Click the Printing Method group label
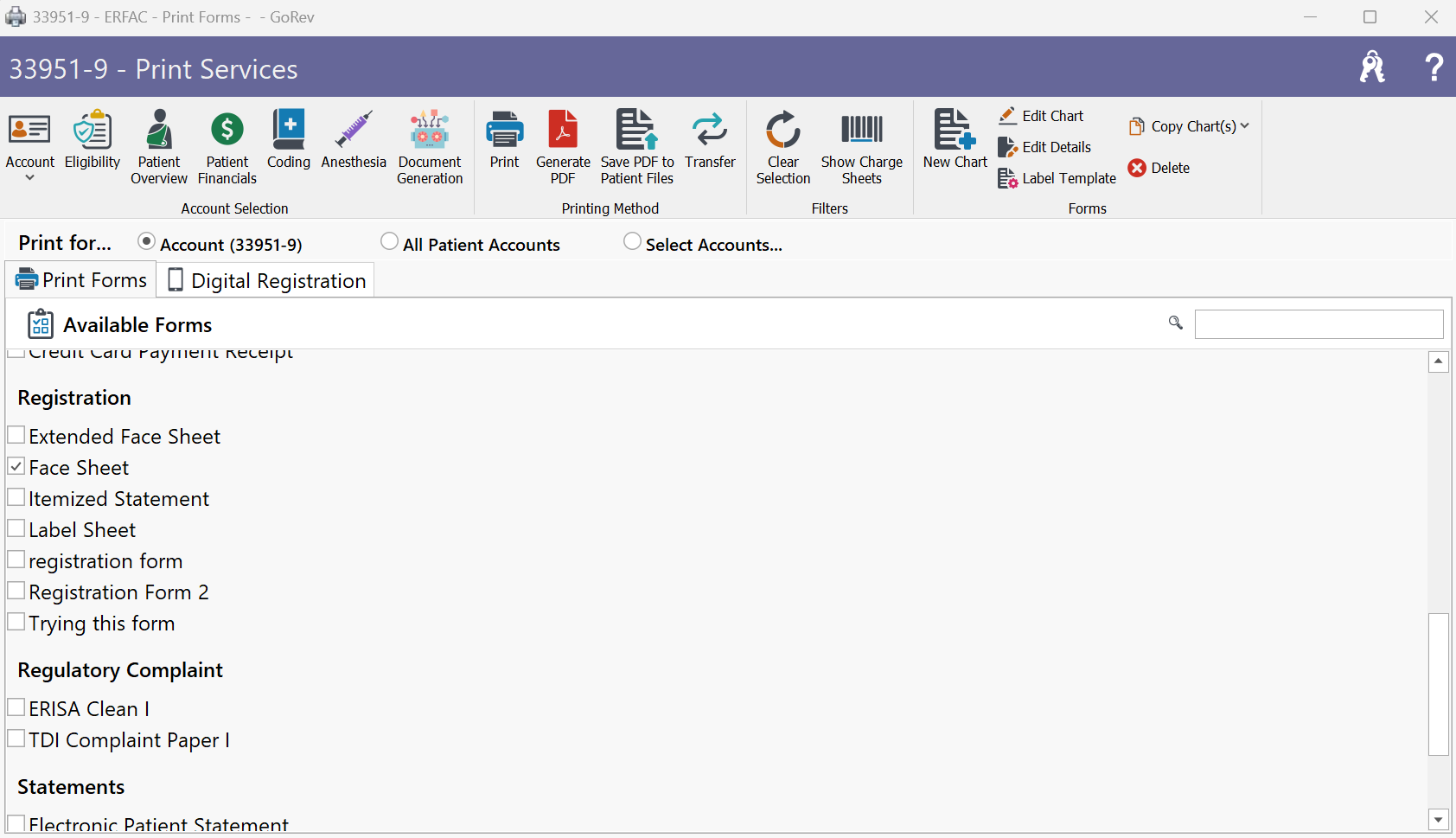 pyautogui.click(x=610, y=208)
